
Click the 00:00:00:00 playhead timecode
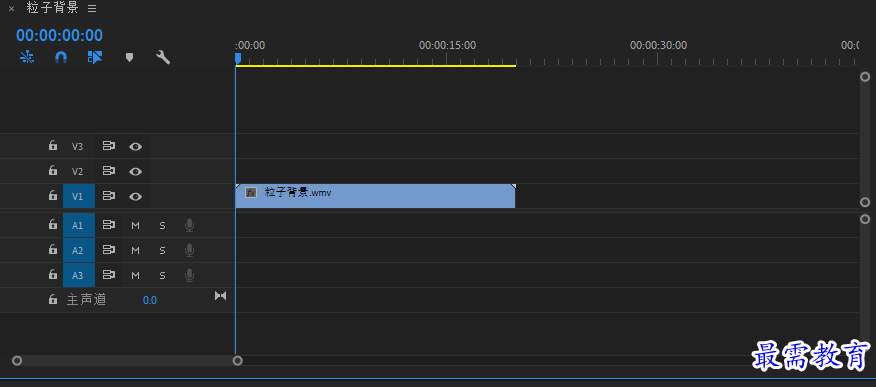(x=59, y=36)
